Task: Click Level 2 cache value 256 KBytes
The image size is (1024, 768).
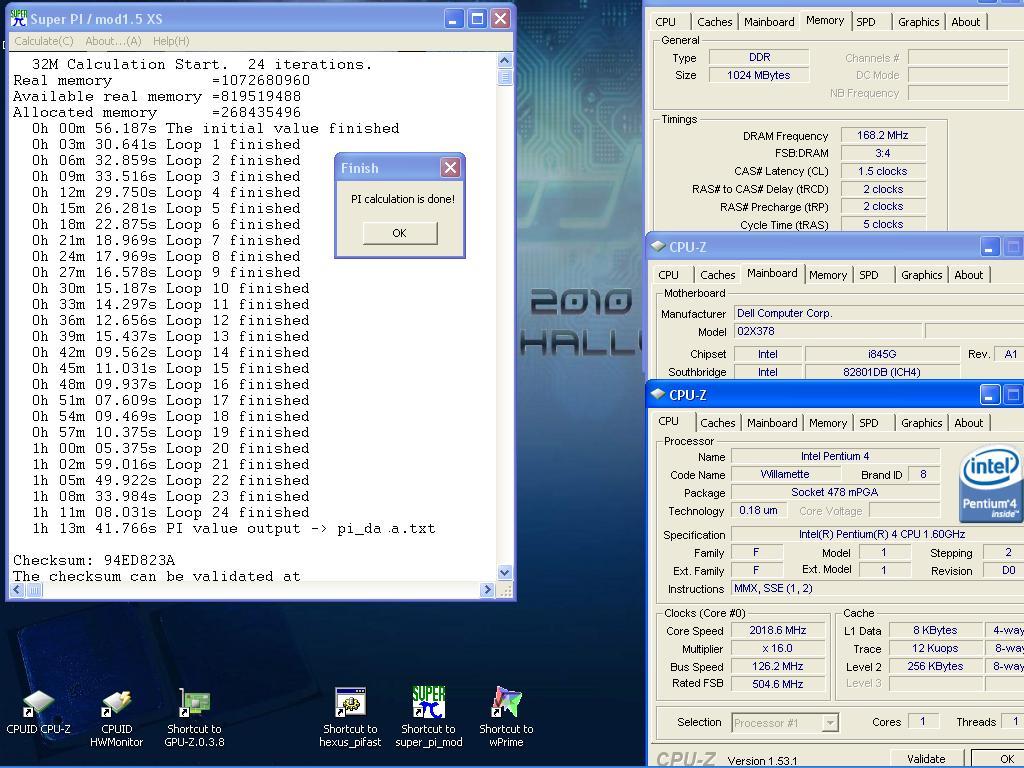Action: [x=935, y=666]
